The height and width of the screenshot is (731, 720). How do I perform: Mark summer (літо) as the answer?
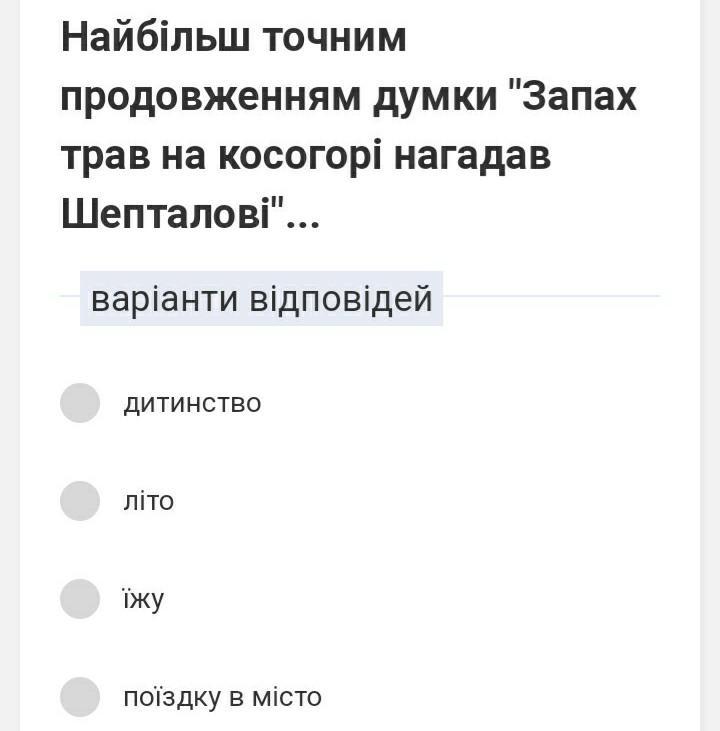tap(80, 501)
